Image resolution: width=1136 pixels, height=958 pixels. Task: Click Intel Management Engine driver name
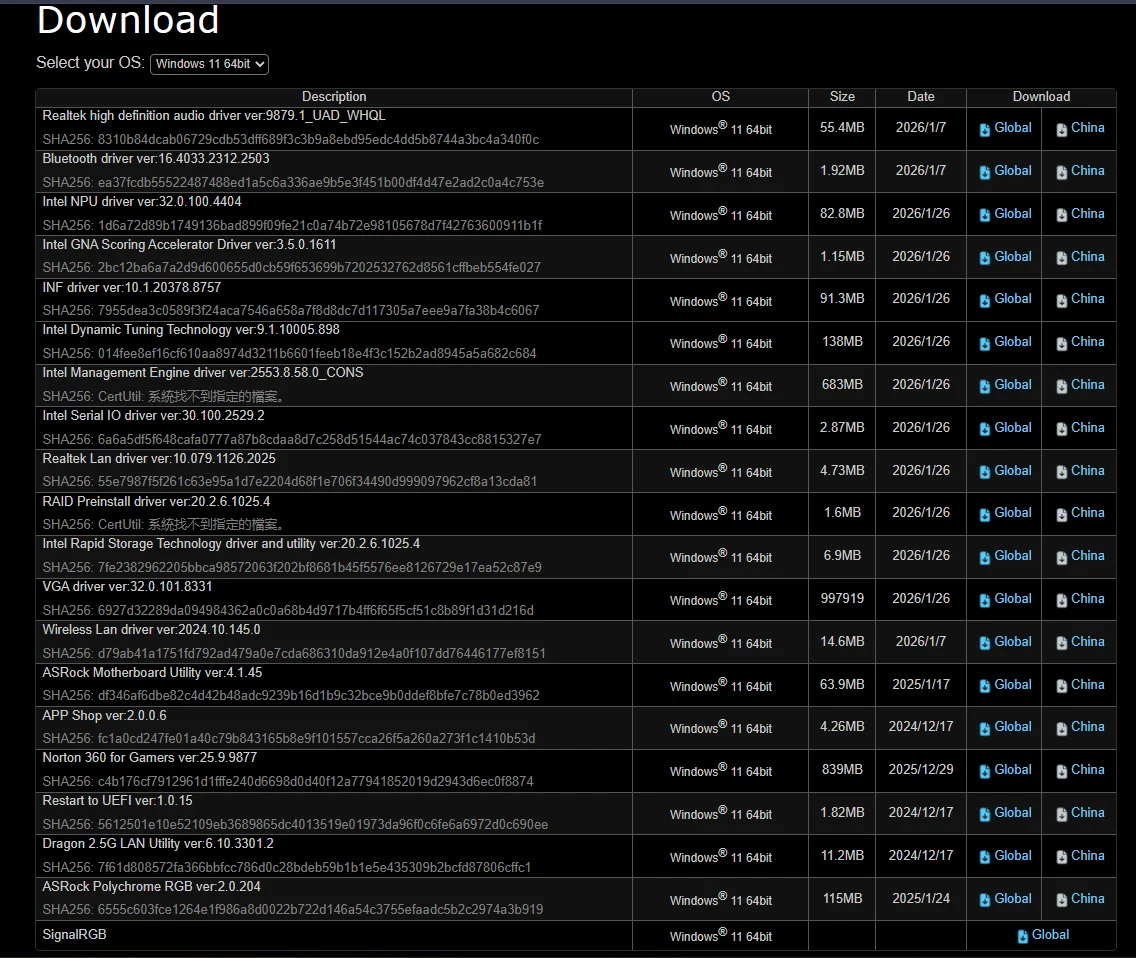coord(203,372)
